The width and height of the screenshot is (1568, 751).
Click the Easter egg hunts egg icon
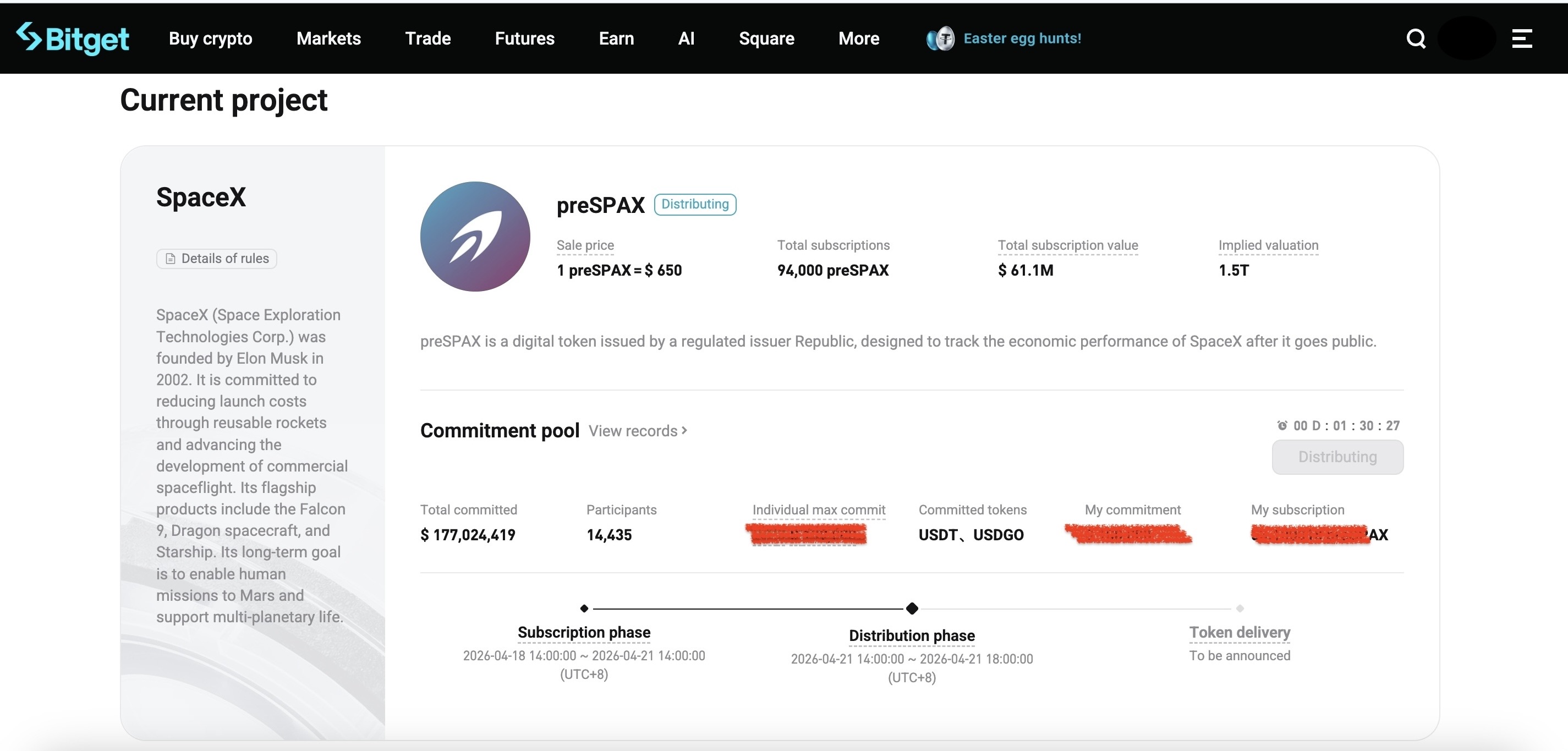pos(939,38)
